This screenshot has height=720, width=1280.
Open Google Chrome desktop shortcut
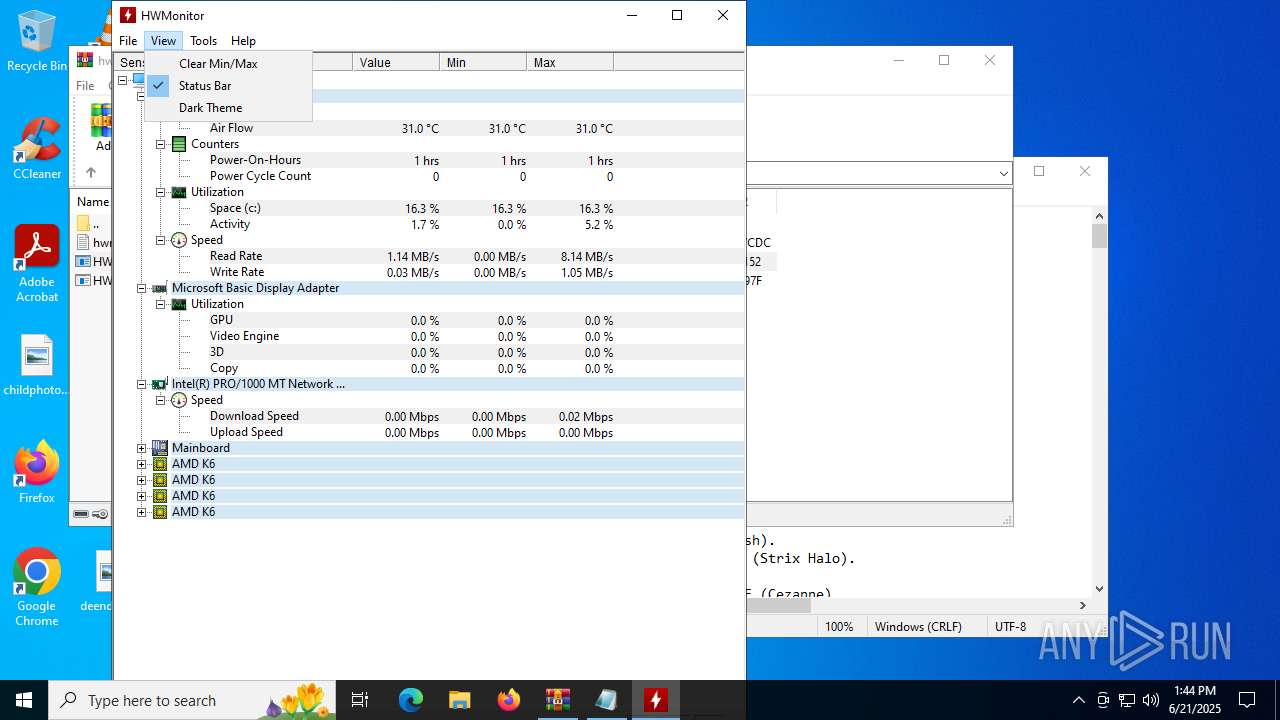(37, 588)
